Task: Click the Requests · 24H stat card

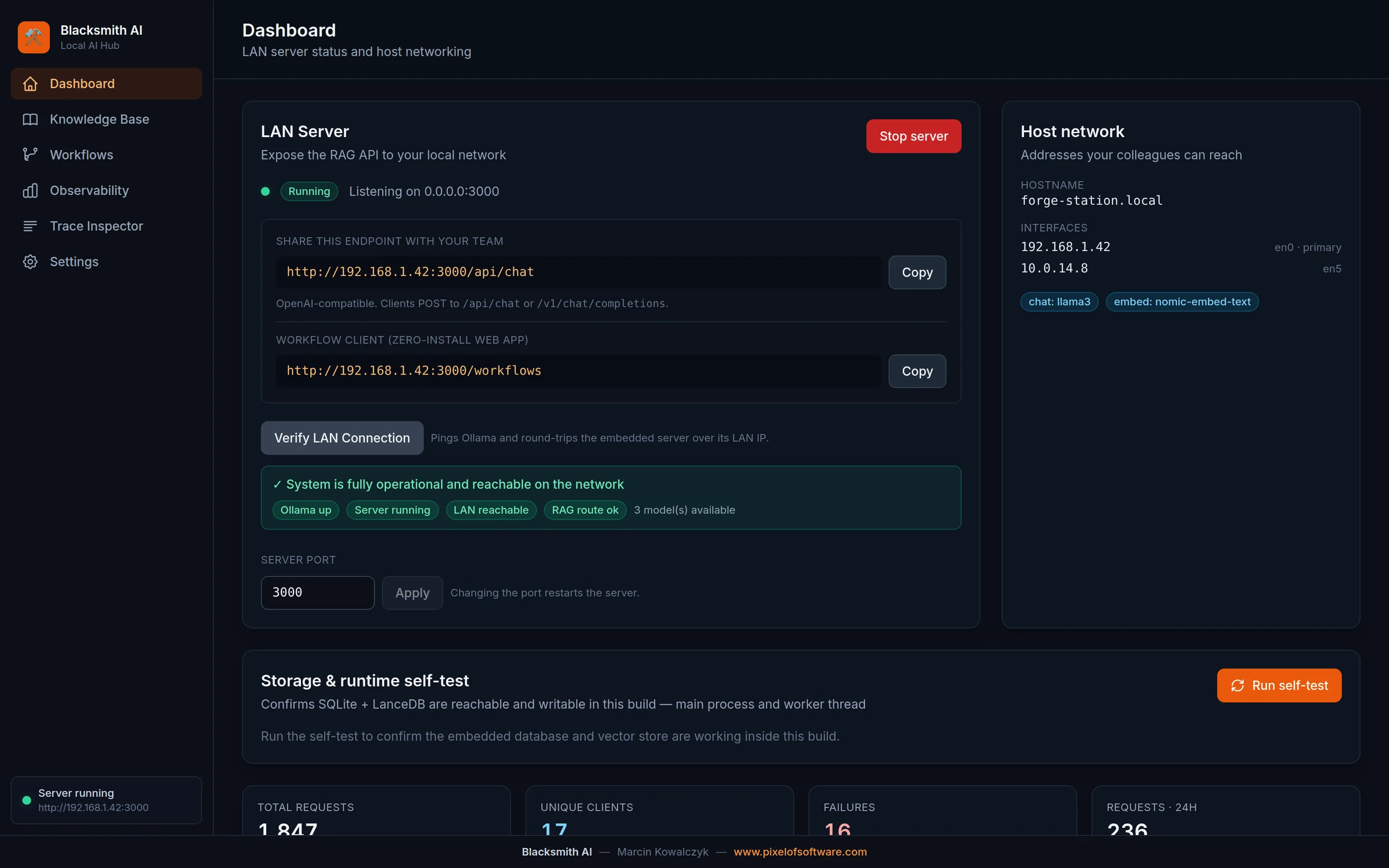Action: click(x=1225, y=810)
